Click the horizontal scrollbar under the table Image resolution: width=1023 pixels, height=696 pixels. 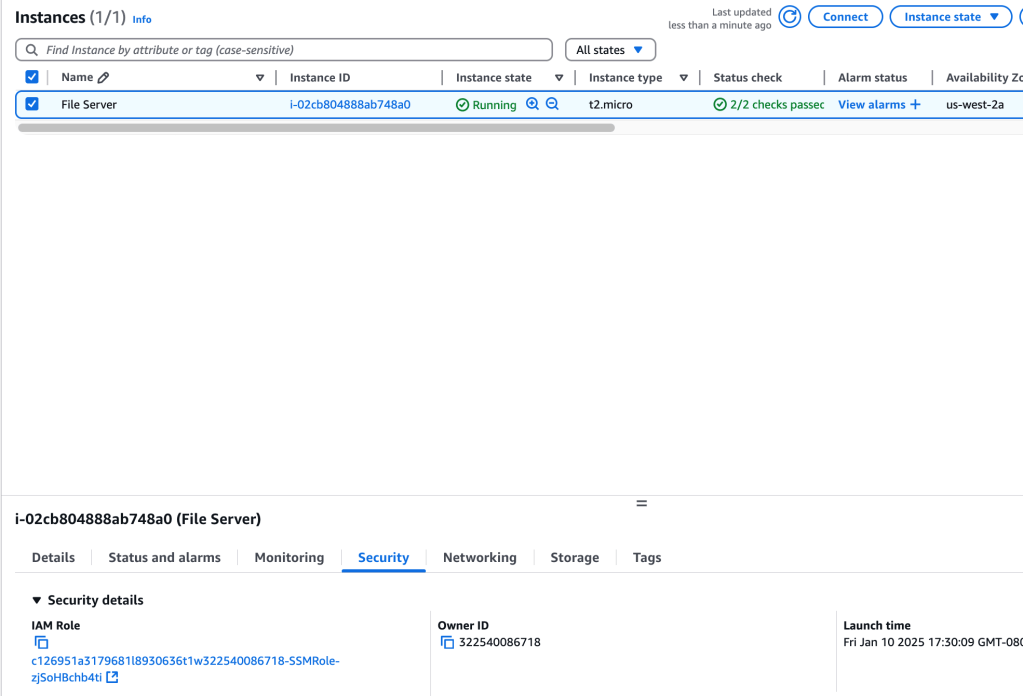coord(316,128)
